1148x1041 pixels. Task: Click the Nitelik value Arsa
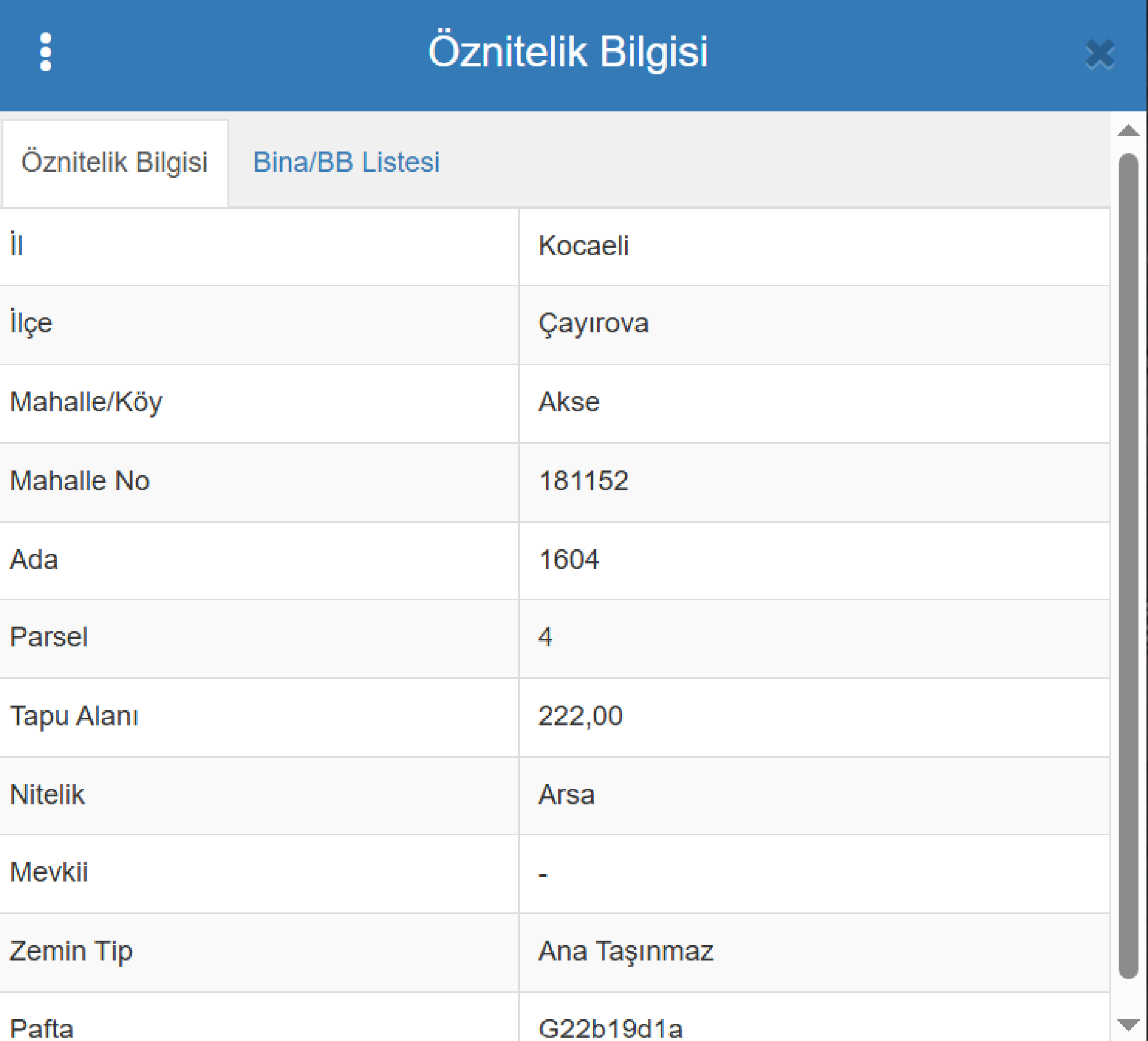(x=566, y=795)
